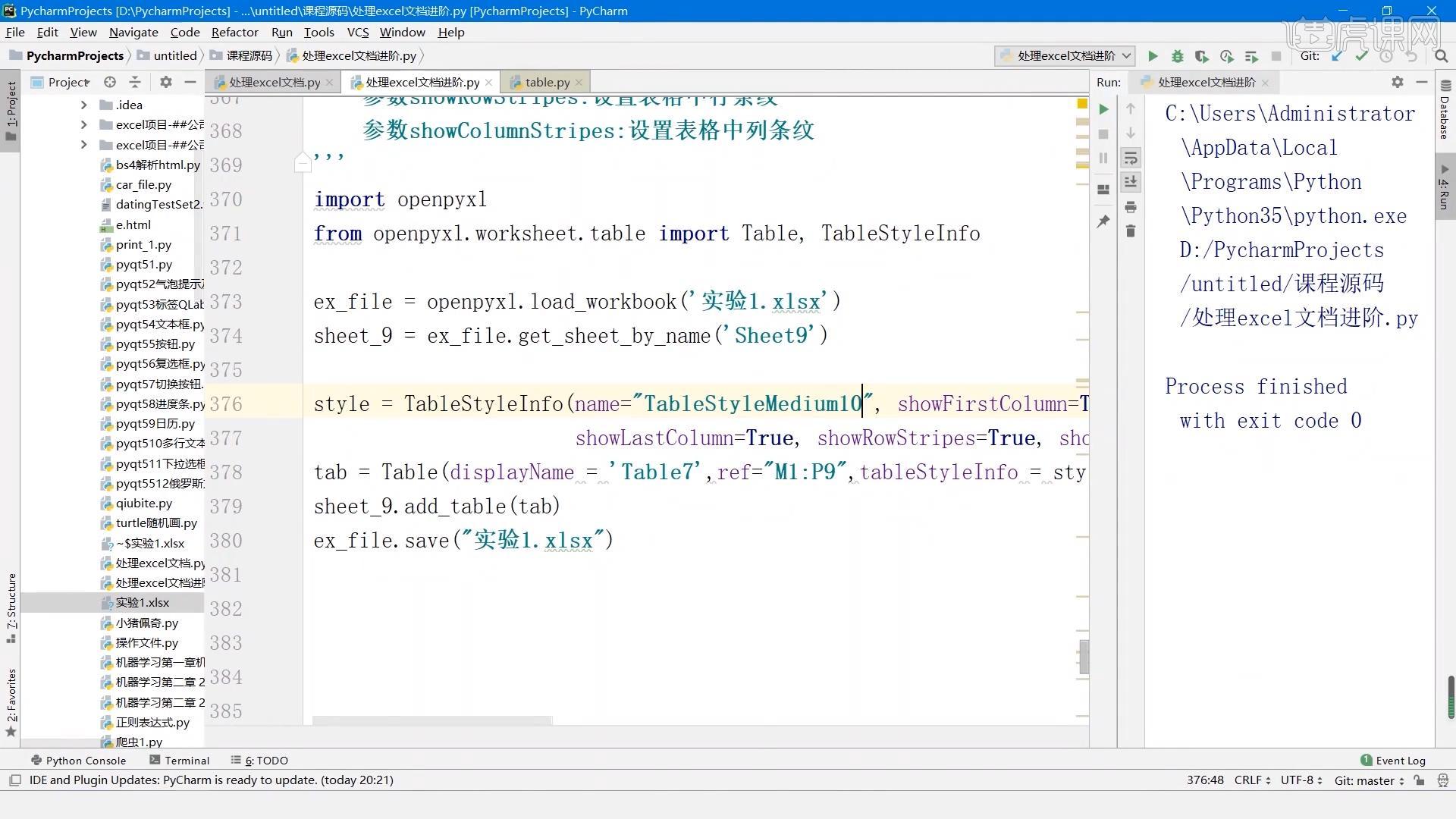This screenshot has width=1456, height=819.
Task: Rerun the program from the Run panel
Action: click(1104, 109)
